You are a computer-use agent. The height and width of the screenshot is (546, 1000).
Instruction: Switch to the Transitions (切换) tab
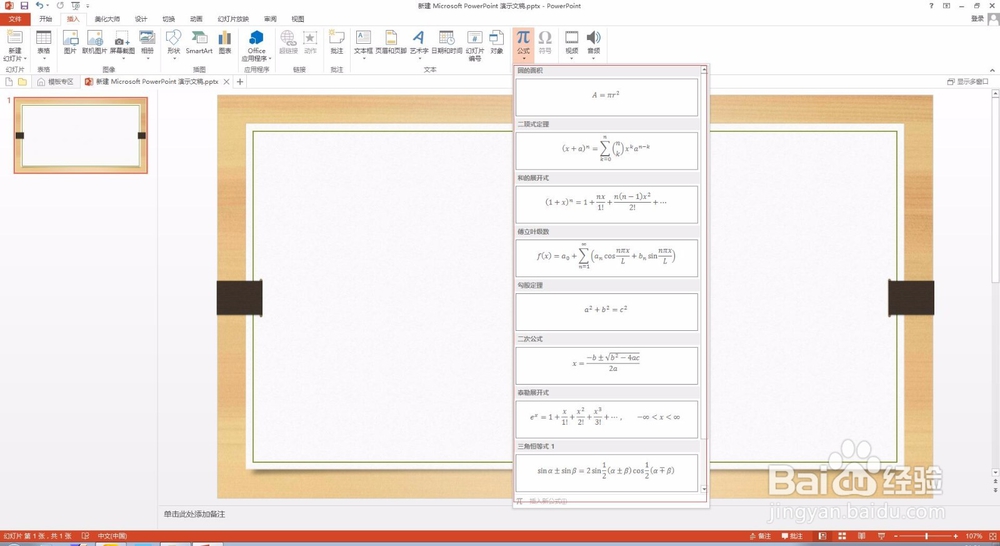click(168, 19)
